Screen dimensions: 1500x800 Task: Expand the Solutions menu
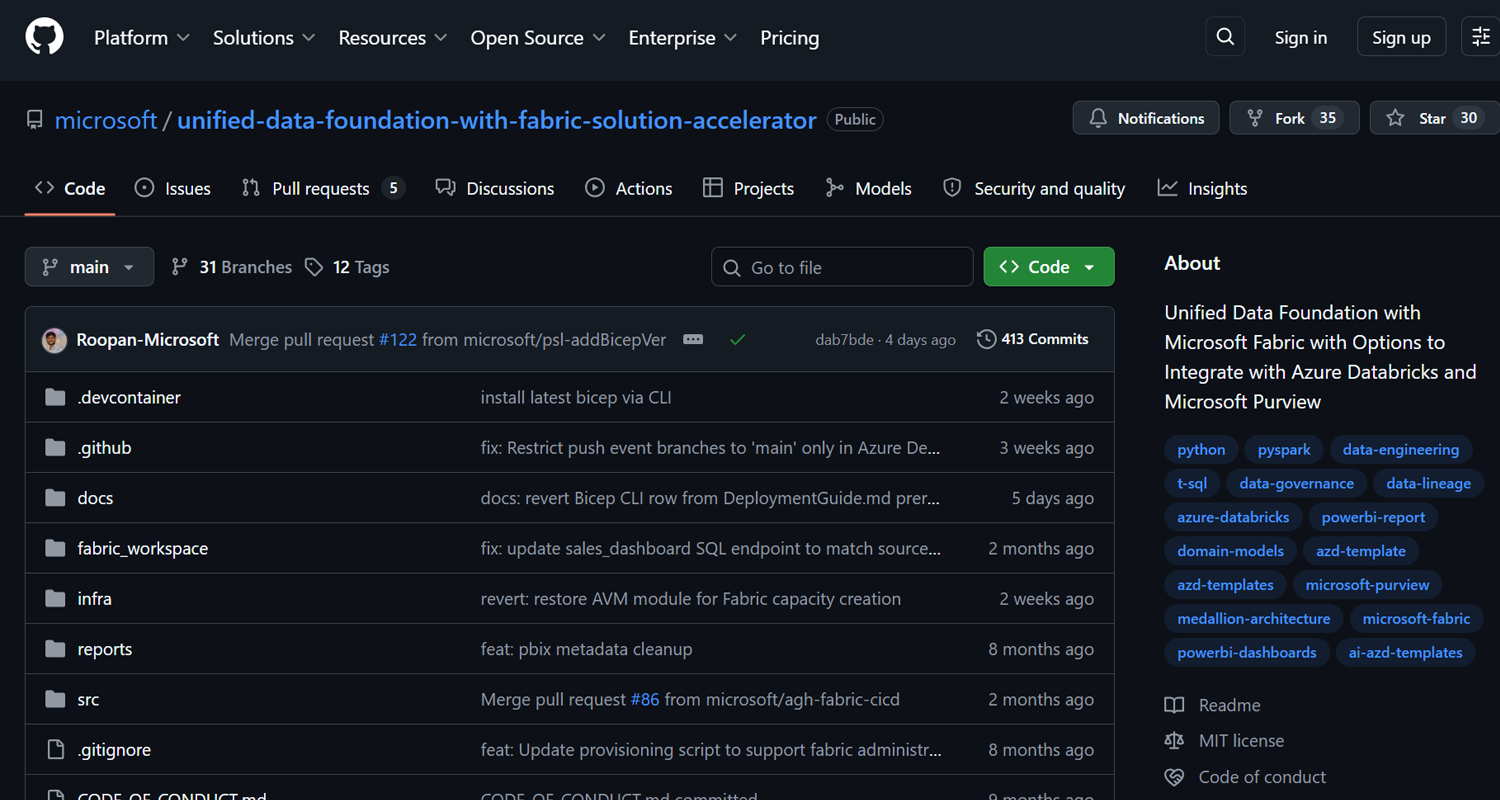click(x=264, y=38)
